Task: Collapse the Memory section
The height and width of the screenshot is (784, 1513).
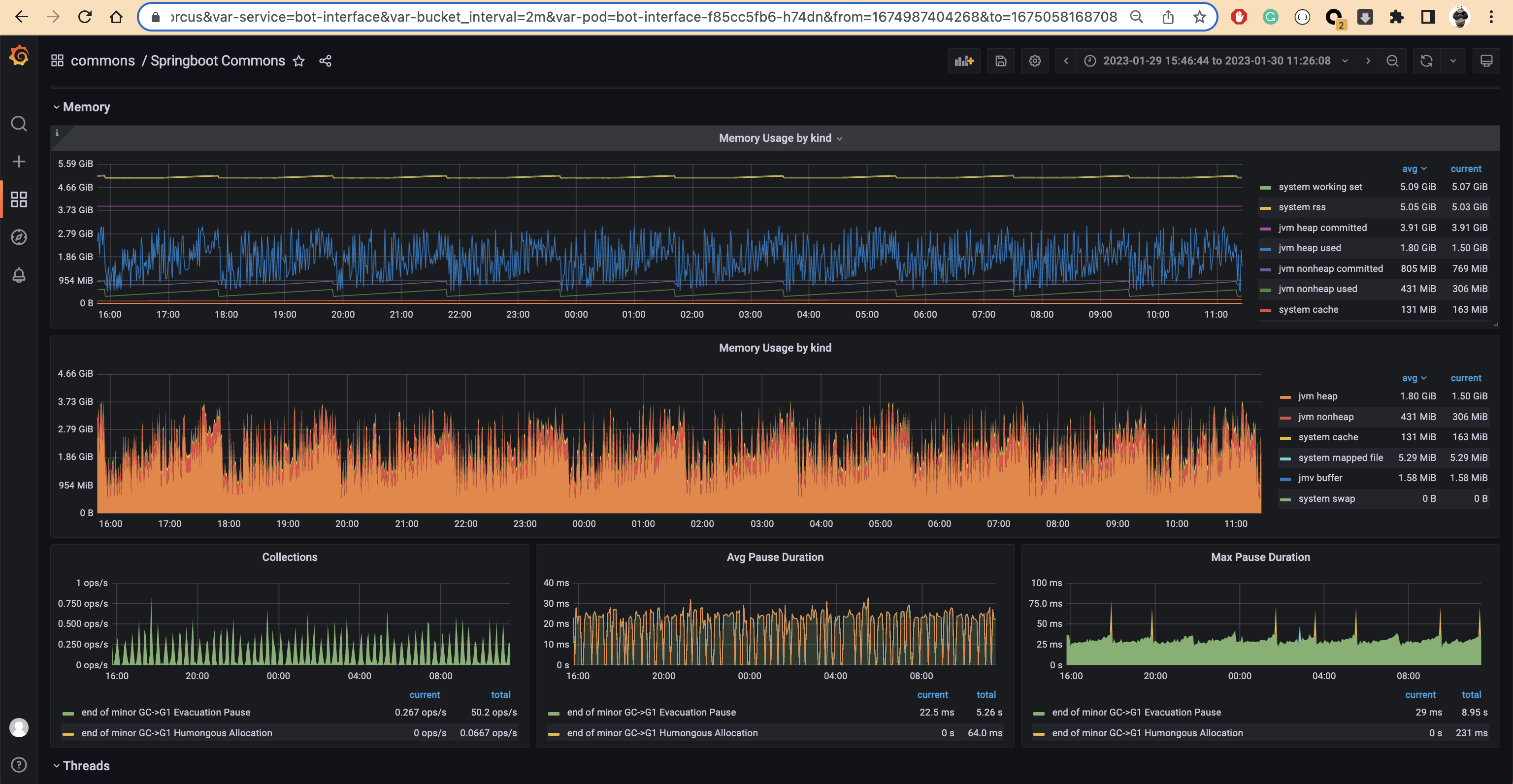Action: point(86,106)
